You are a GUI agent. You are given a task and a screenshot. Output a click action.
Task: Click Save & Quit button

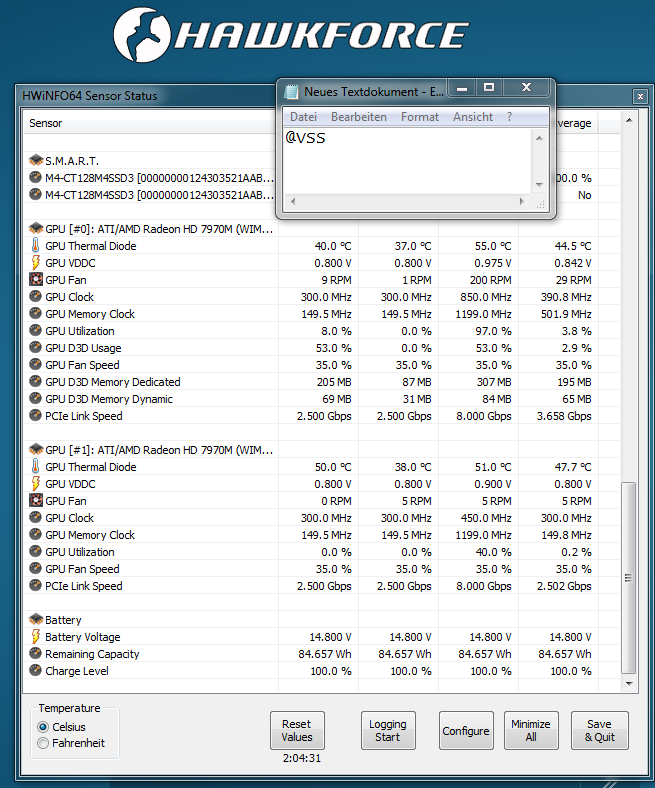tap(600, 731)
